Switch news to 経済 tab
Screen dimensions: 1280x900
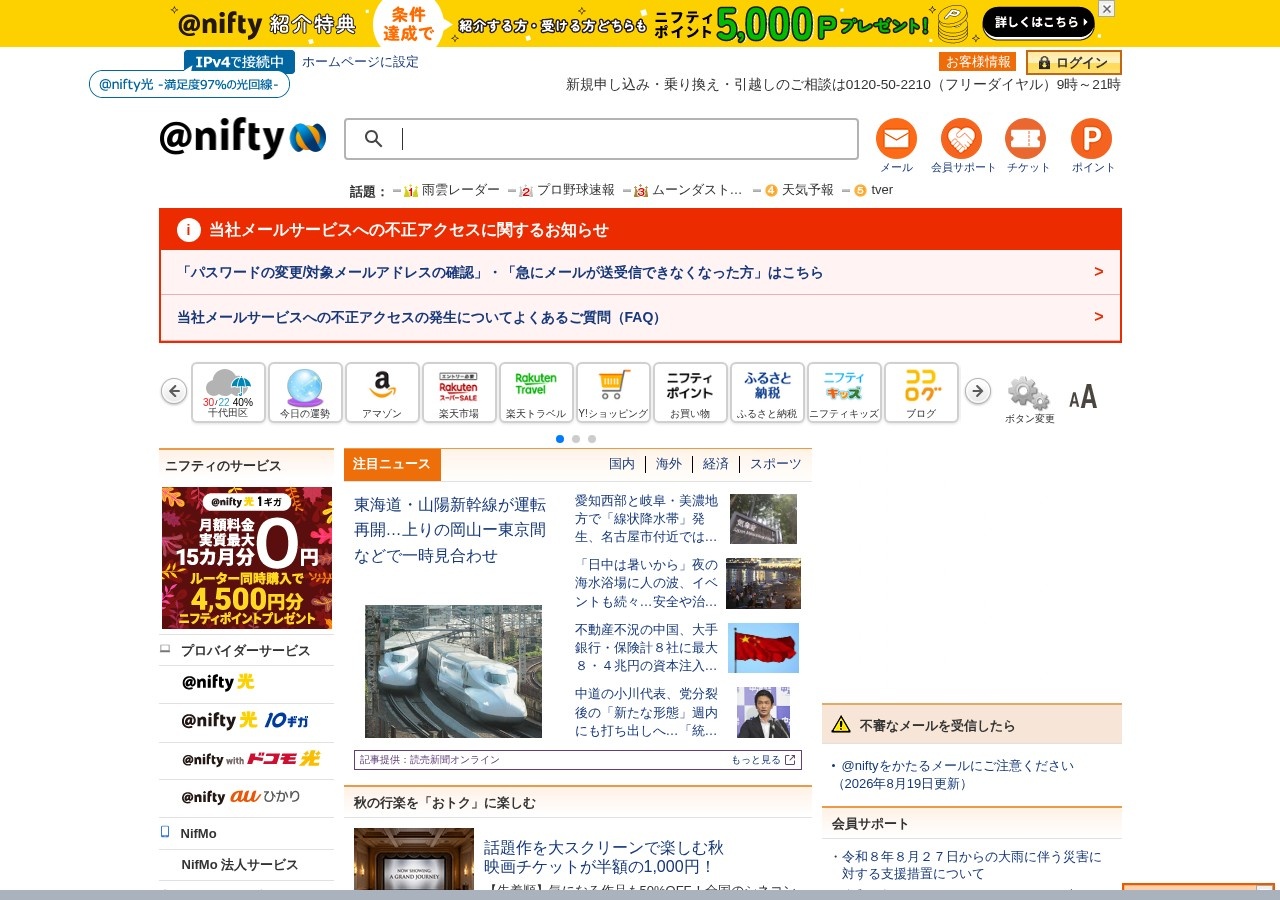(716, 464)
